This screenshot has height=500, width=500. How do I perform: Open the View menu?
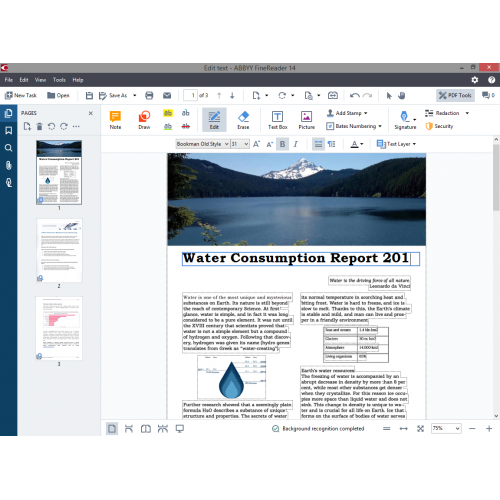40,80
